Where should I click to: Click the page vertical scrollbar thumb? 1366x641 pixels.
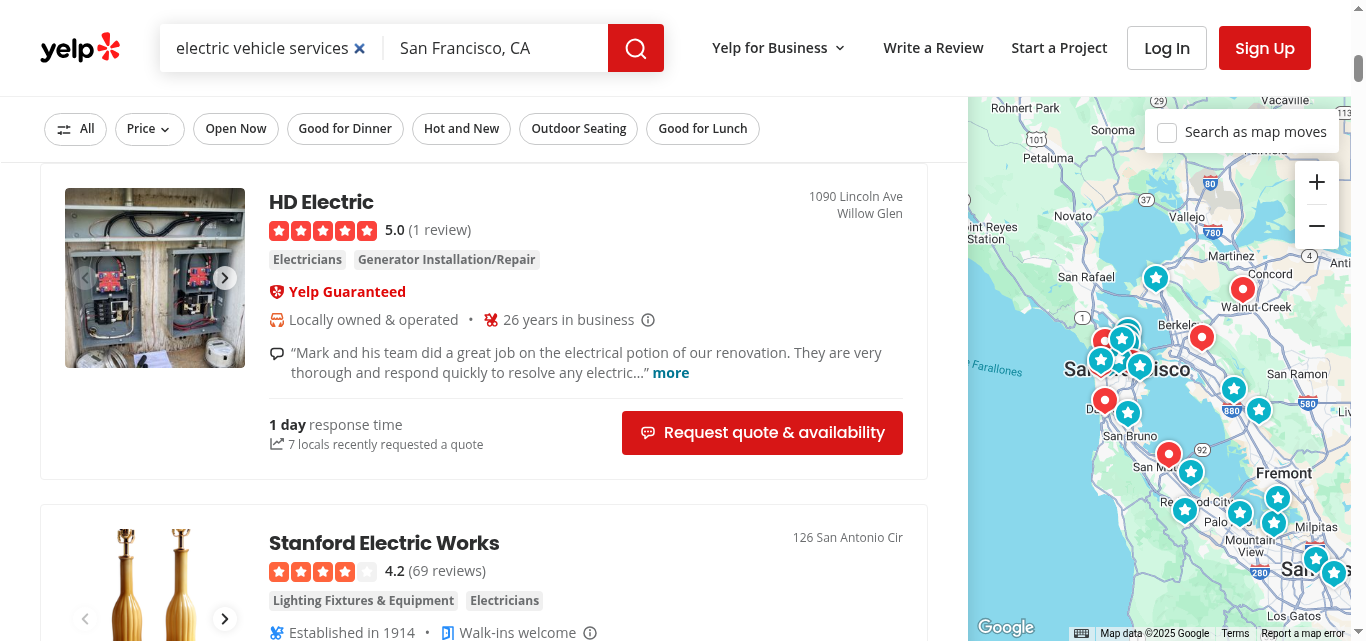[x=1359, y=68]
